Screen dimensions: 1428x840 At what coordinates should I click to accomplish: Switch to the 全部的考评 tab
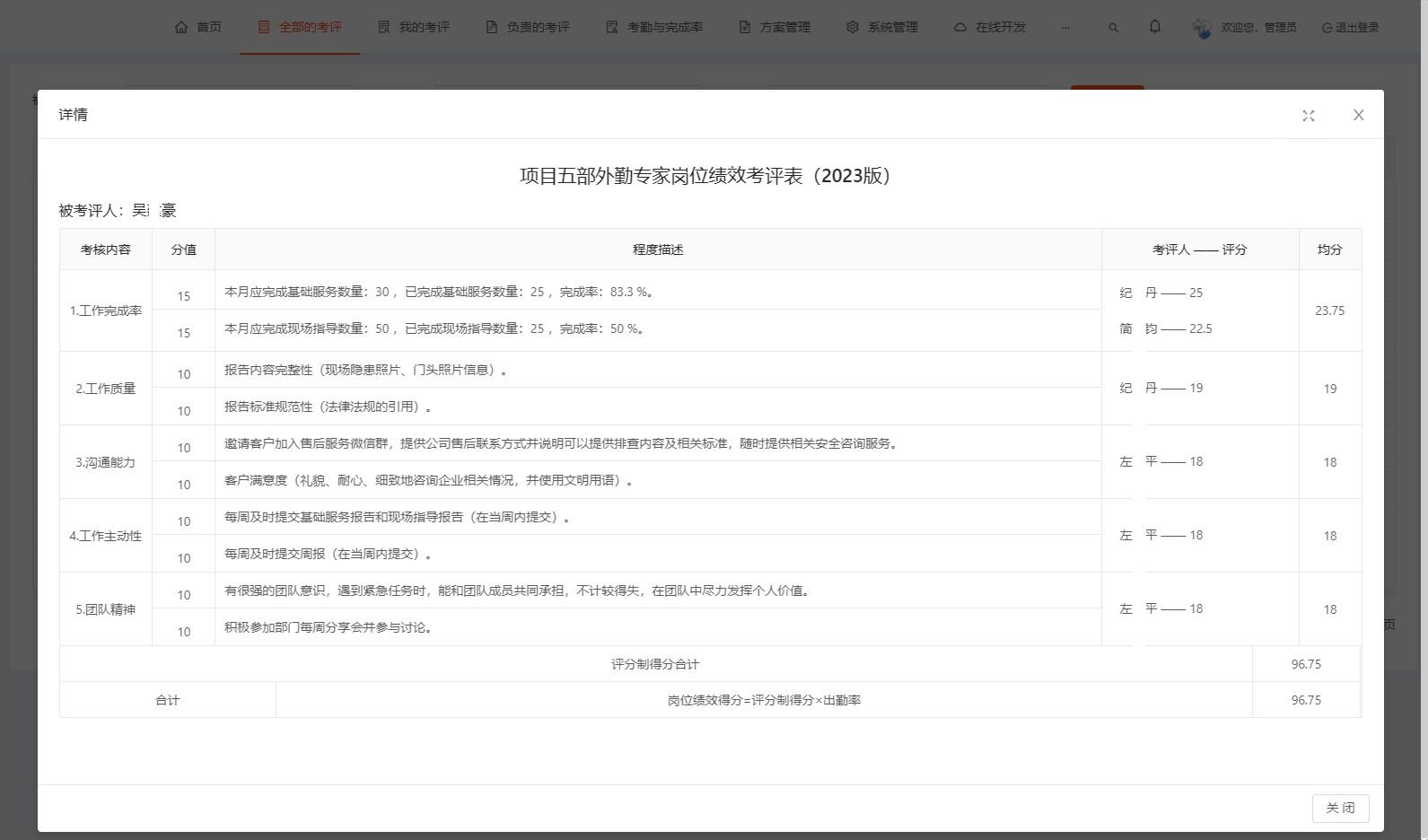300,27
